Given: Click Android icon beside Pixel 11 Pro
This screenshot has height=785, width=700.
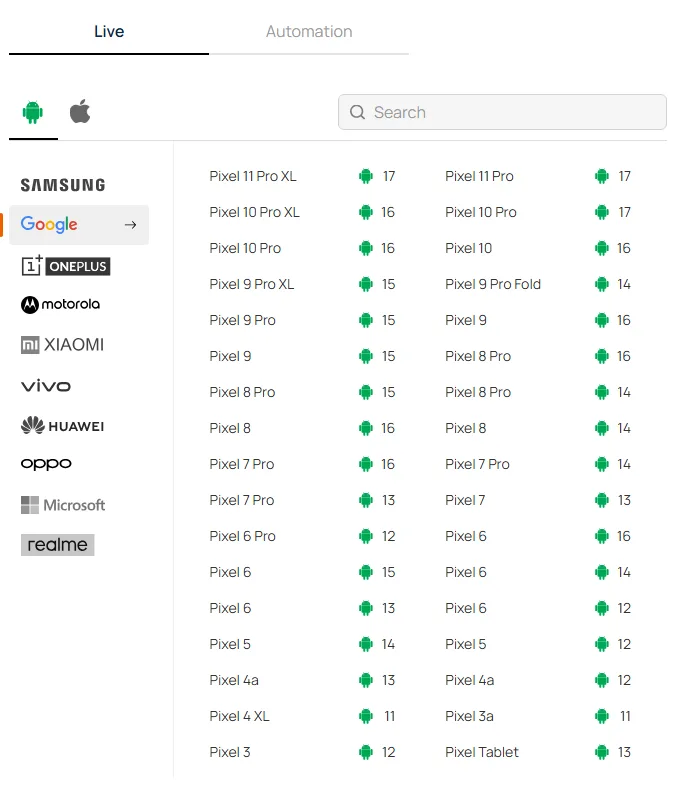Looking at the screenshot, I should click(602, 176).
